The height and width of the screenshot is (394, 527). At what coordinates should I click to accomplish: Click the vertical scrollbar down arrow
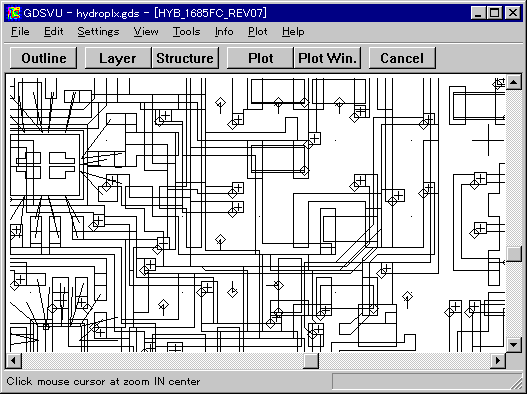click(x=514, y=344)
